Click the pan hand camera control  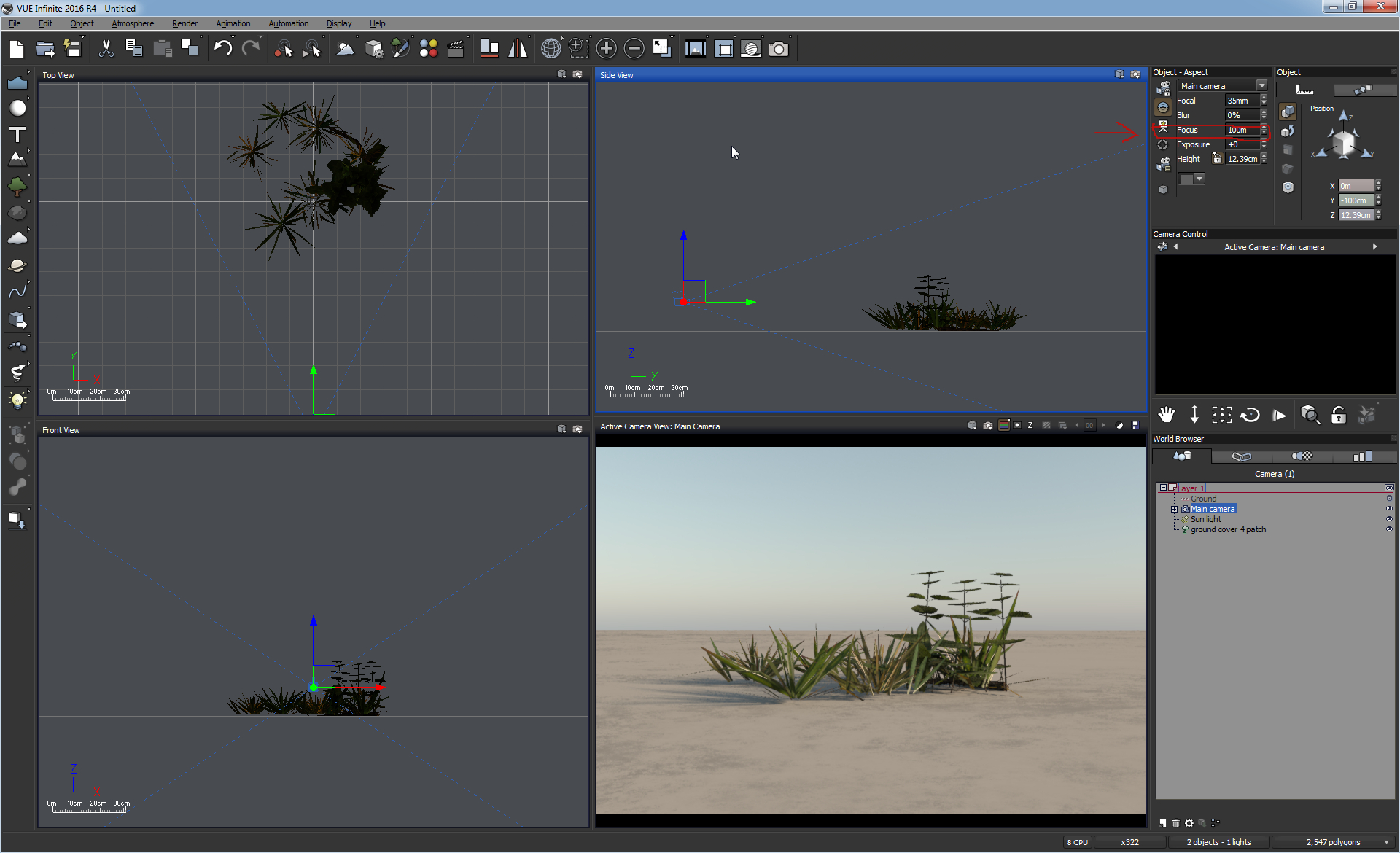pos(1167,415)
